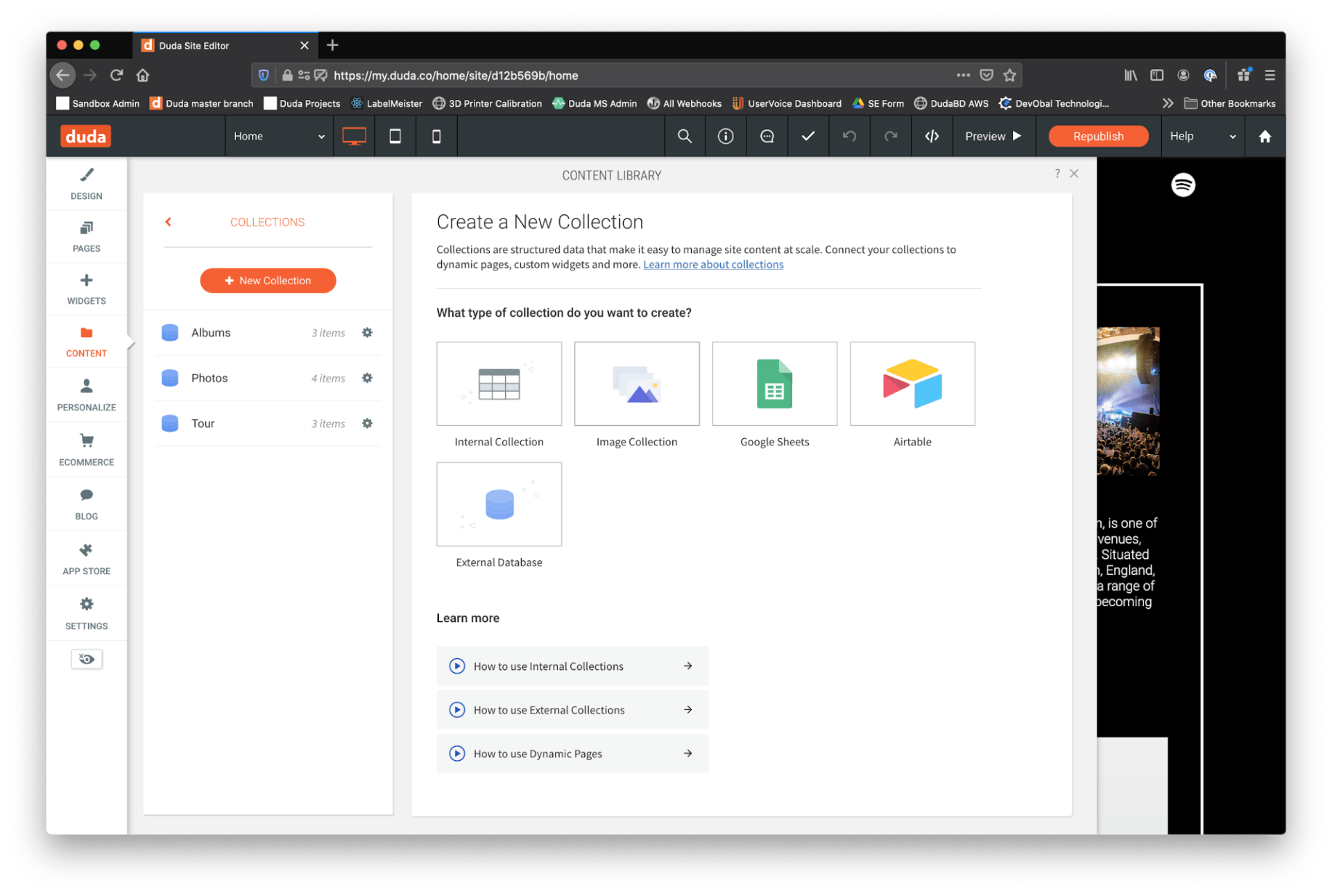
Task: Switch to tablet device view
Action: coord(395,136)
